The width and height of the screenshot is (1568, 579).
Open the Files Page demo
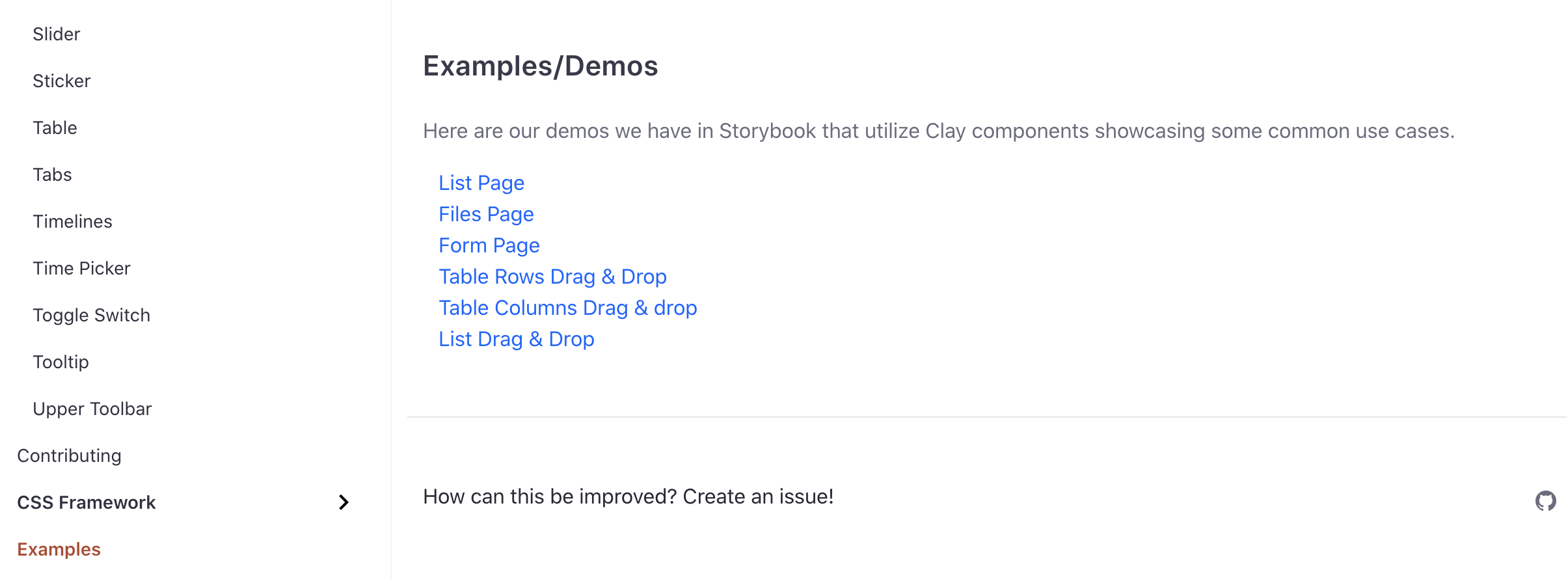[x=486, y=214]
